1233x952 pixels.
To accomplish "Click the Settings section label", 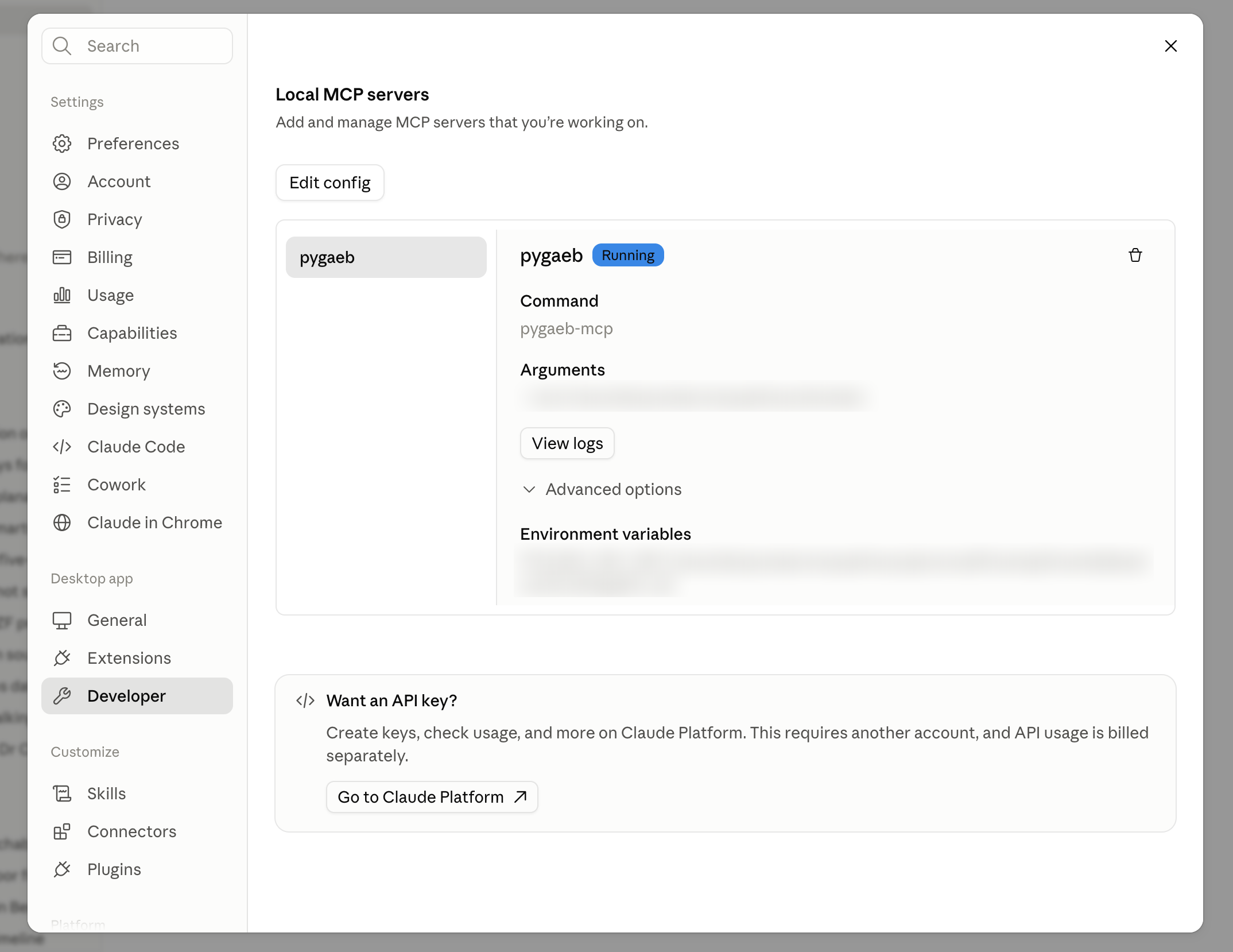I will coord(77,102).
